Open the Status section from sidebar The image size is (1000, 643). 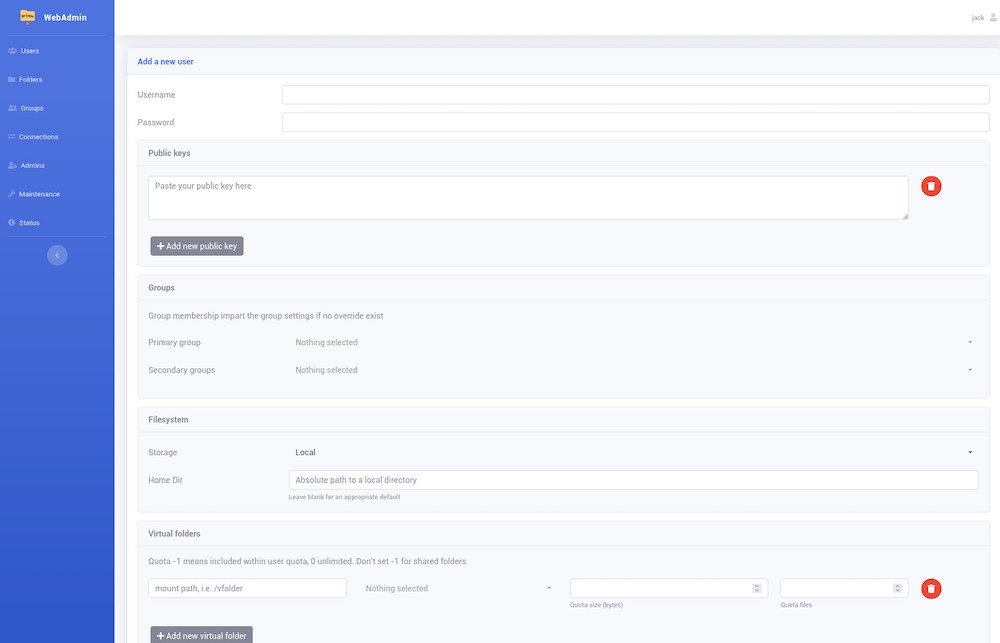coord(27,222)
